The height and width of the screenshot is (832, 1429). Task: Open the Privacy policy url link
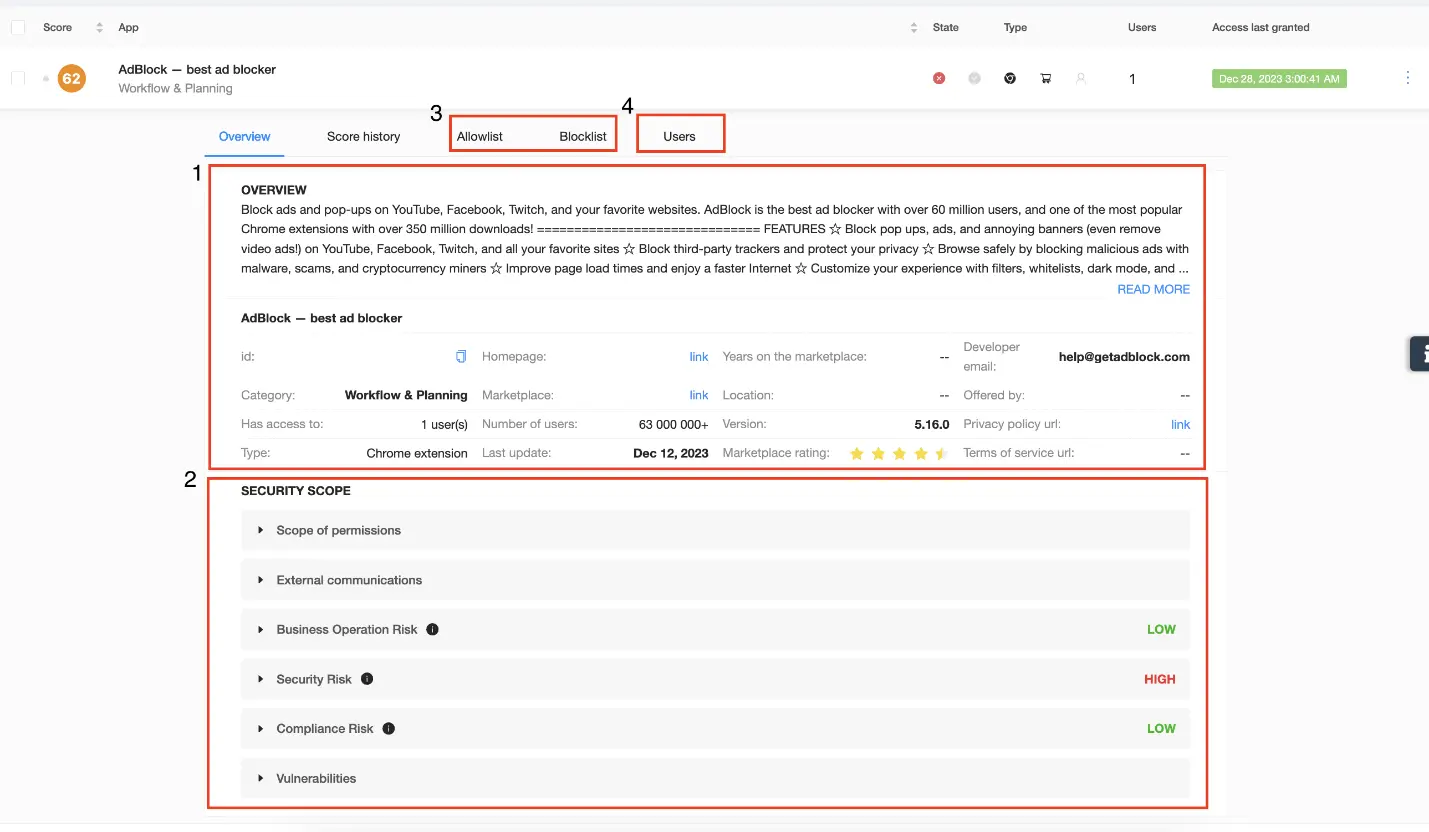click(1180, 424)
